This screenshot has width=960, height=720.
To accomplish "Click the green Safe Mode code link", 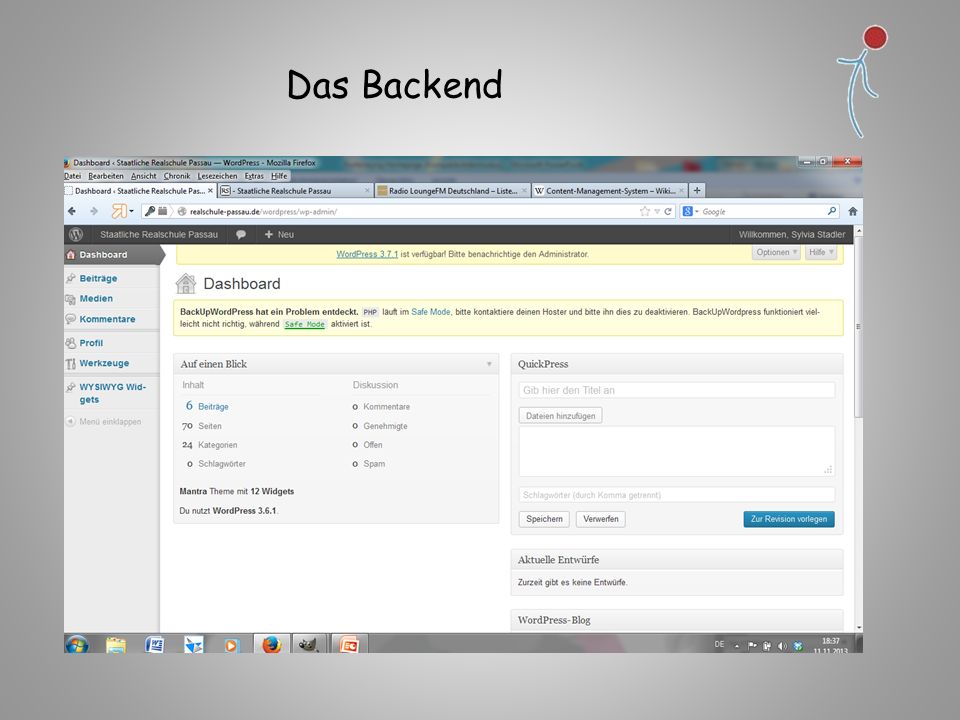I will (305, 324).
